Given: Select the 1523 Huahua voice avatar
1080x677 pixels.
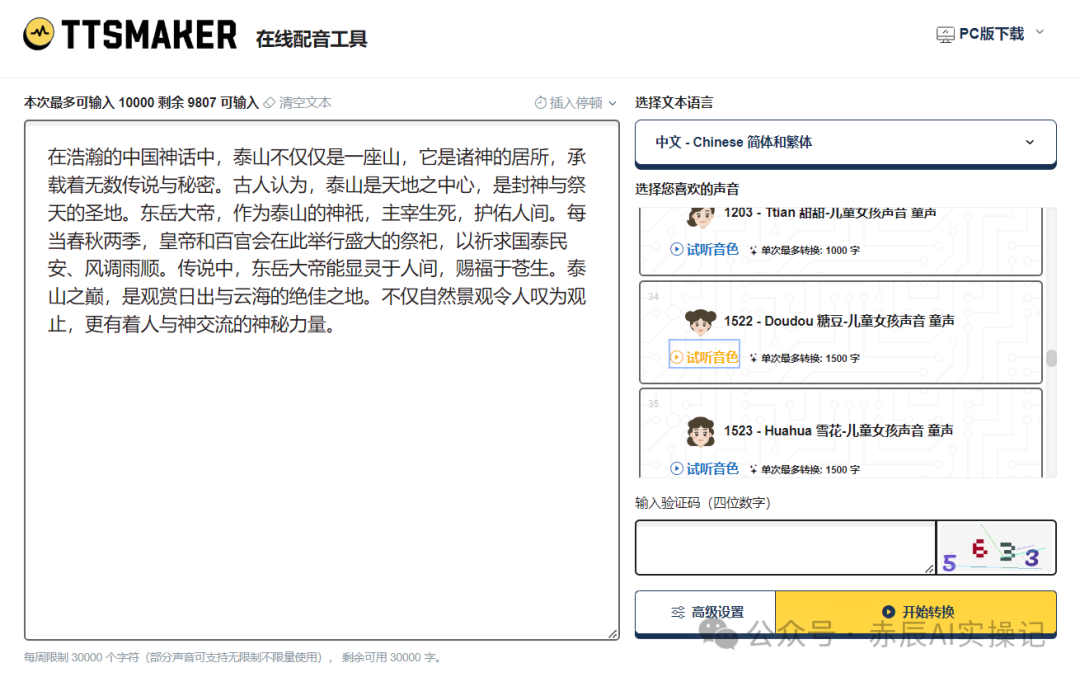Looking at the screenshot, I should tap(700, 431).
